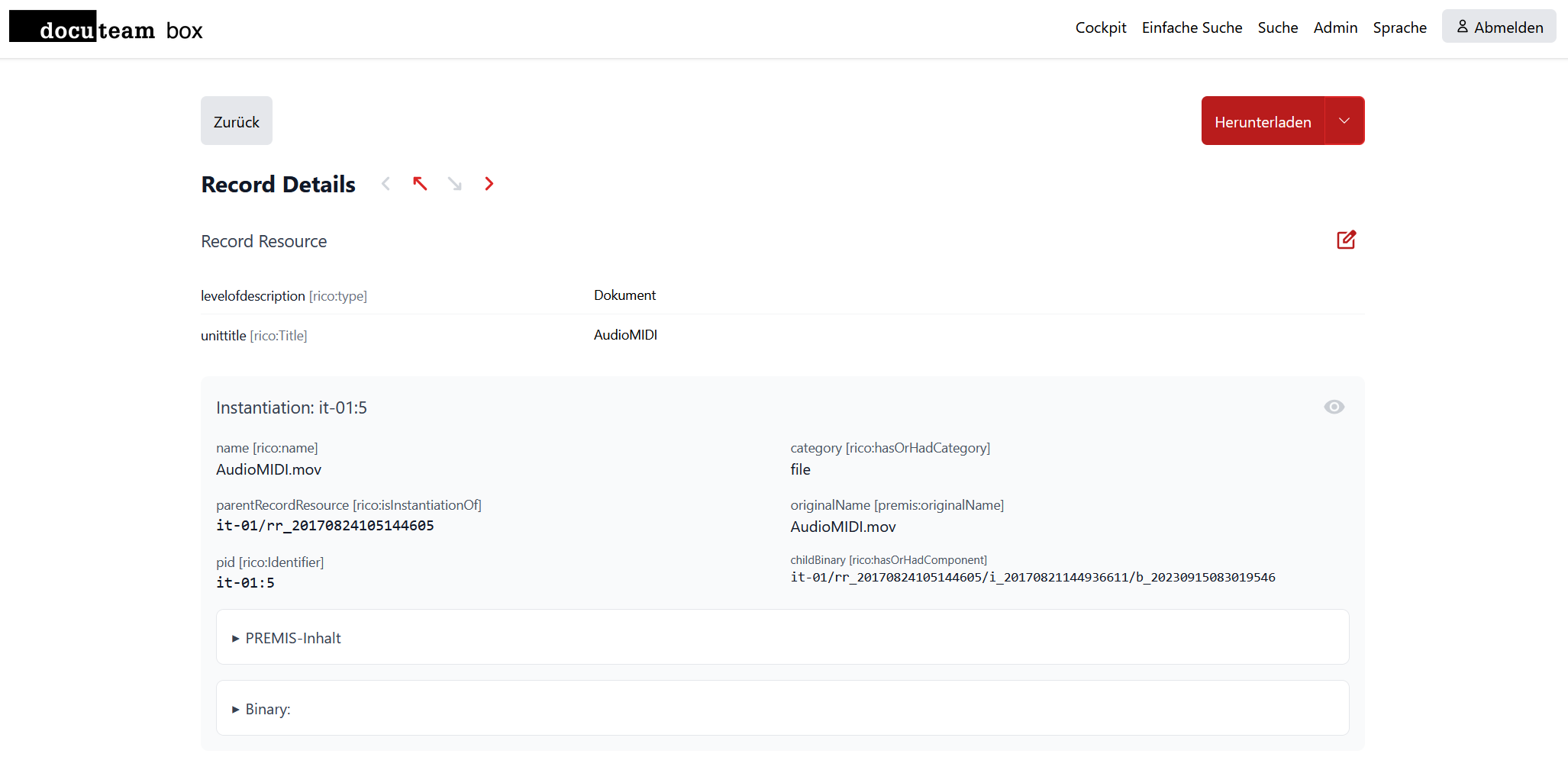Open Admin menu
Screen dimensions: 1568x770
[x=1335, y=27]
